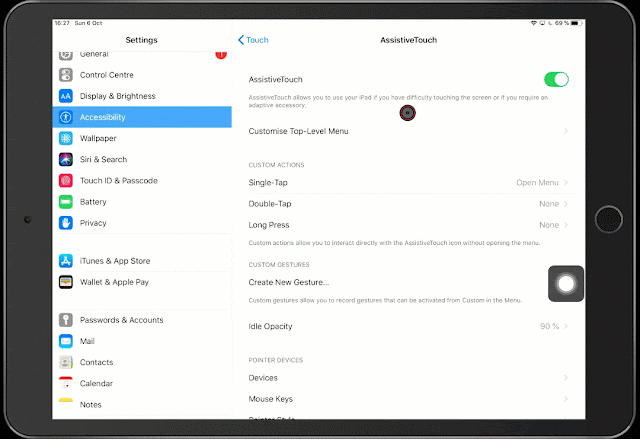This screenshot has width=640, height=439.
Task: Open the Siri & Search icon
Action: coord(66,160)
